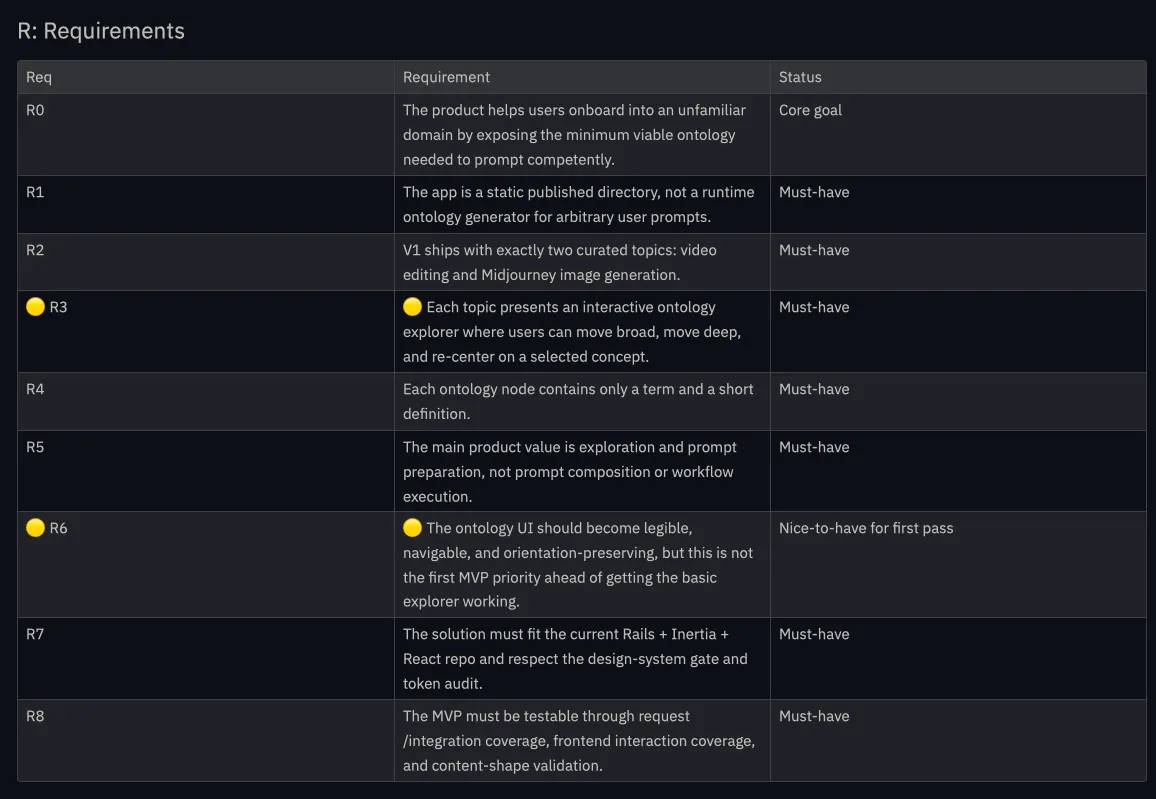Click the 'R: Requirements' section heading
Viewport: 1156px width, 799px height.
[x=101, y=31]
